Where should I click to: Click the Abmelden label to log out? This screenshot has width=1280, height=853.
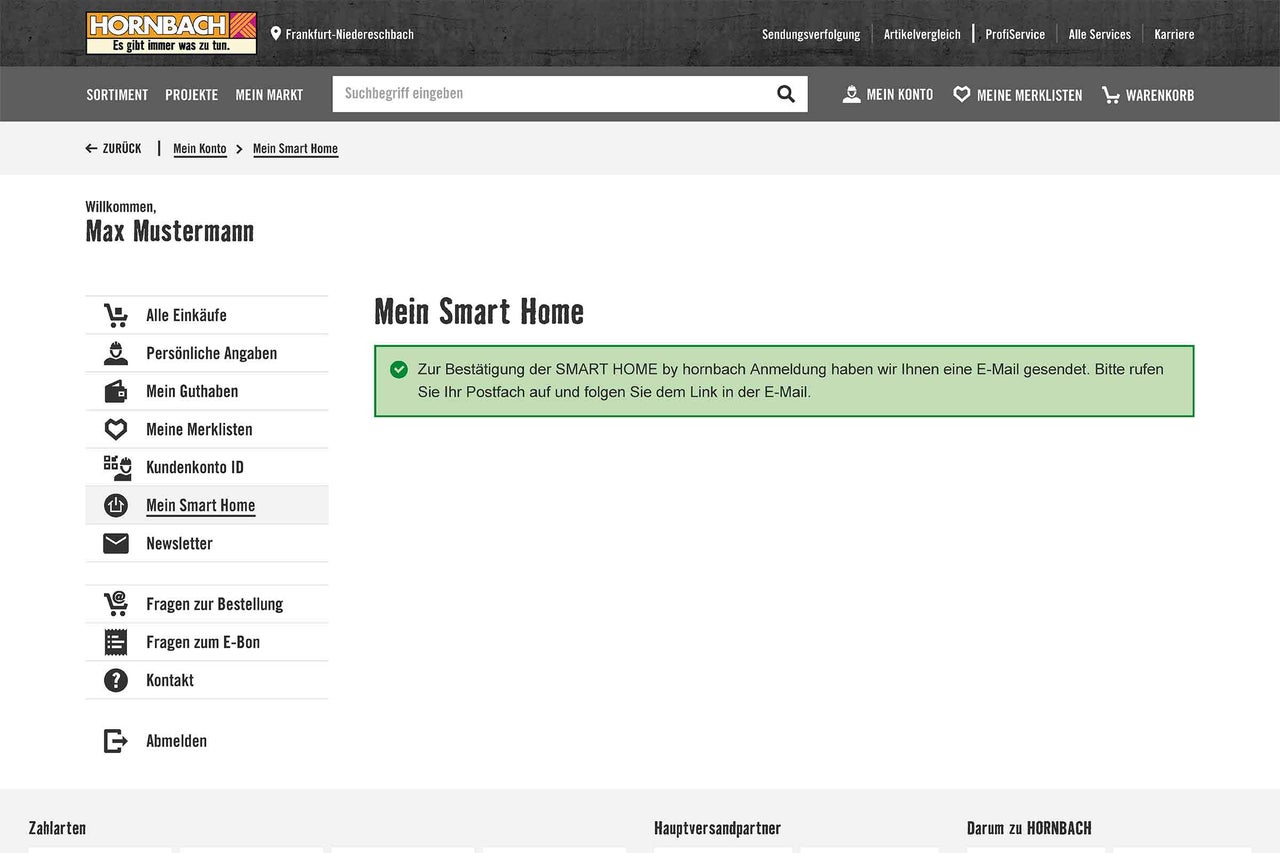pyautogui.click(x=176, y=741)
